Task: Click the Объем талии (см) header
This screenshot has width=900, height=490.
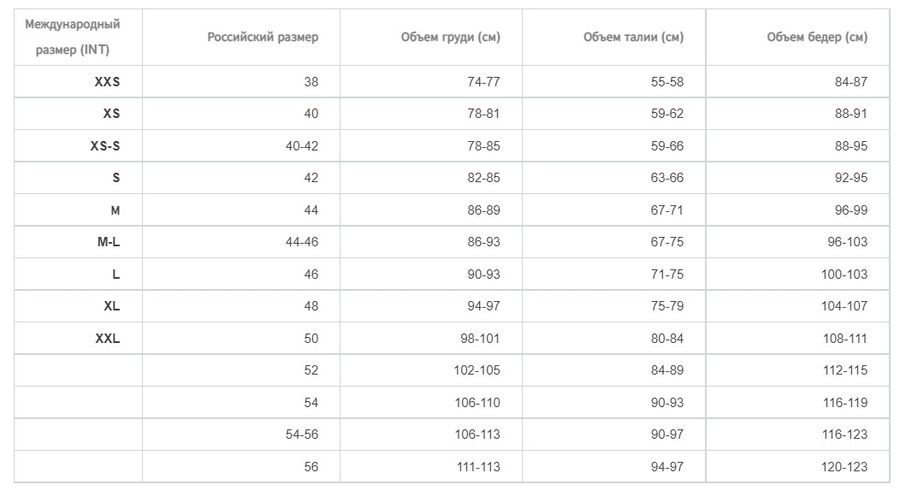Action: pos(633,37)
